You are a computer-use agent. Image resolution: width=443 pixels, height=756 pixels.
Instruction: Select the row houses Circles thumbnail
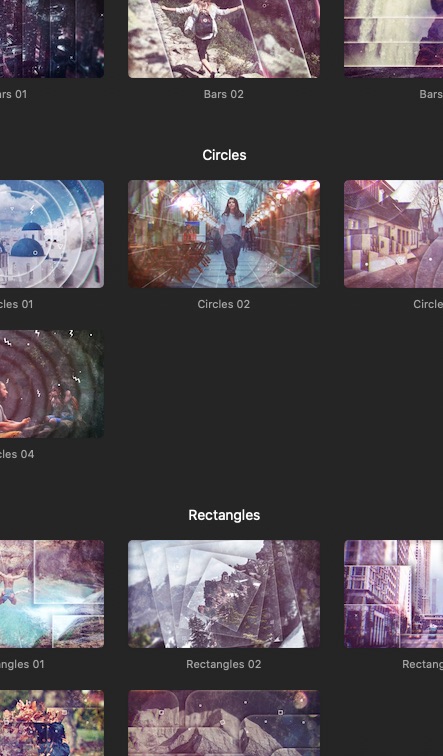[x=393, y=234]
